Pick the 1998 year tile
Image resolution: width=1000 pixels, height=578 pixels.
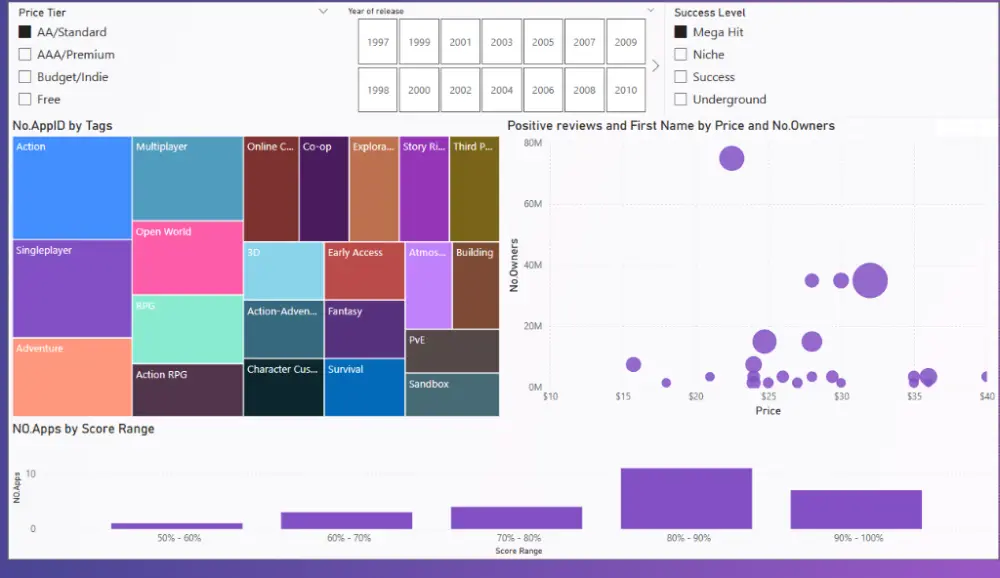378,90
